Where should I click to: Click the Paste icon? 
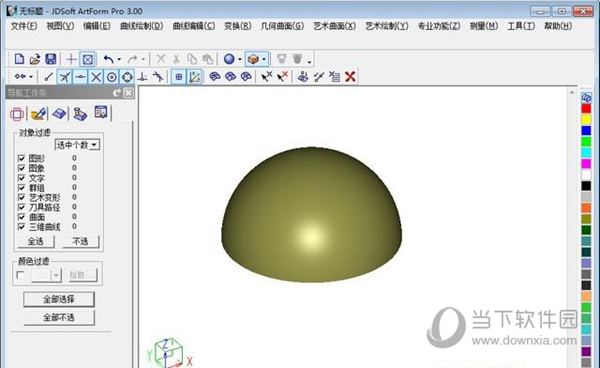point(208,59)
